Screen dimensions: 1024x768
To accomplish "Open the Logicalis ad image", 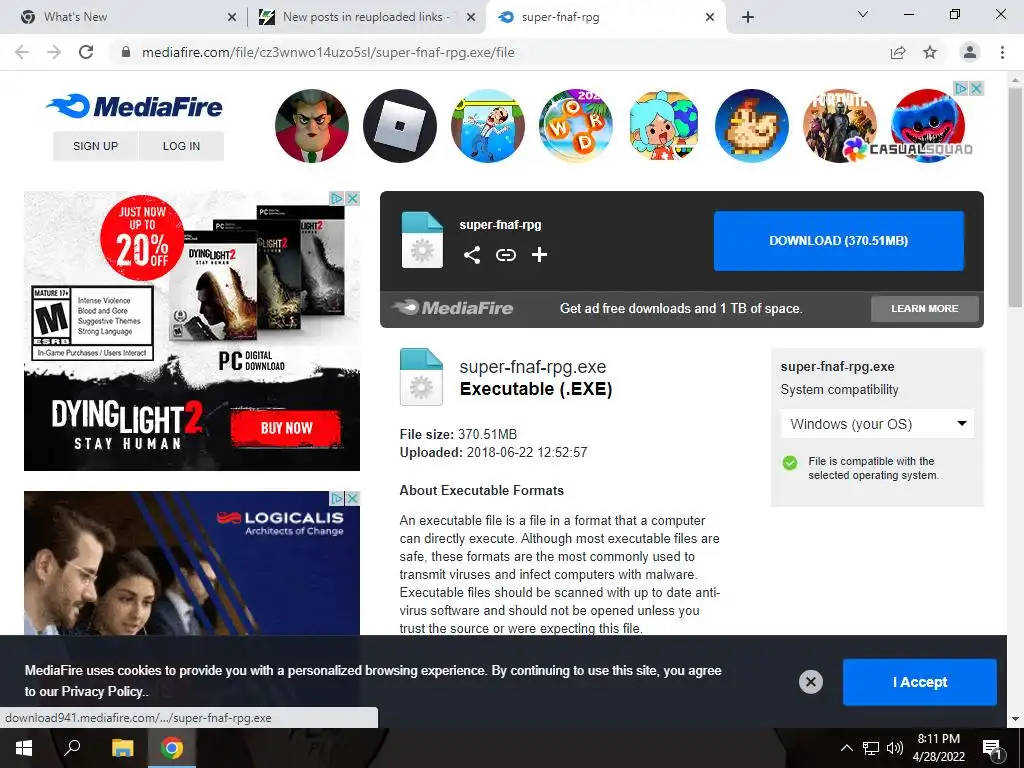I will [x=191, y=565].
